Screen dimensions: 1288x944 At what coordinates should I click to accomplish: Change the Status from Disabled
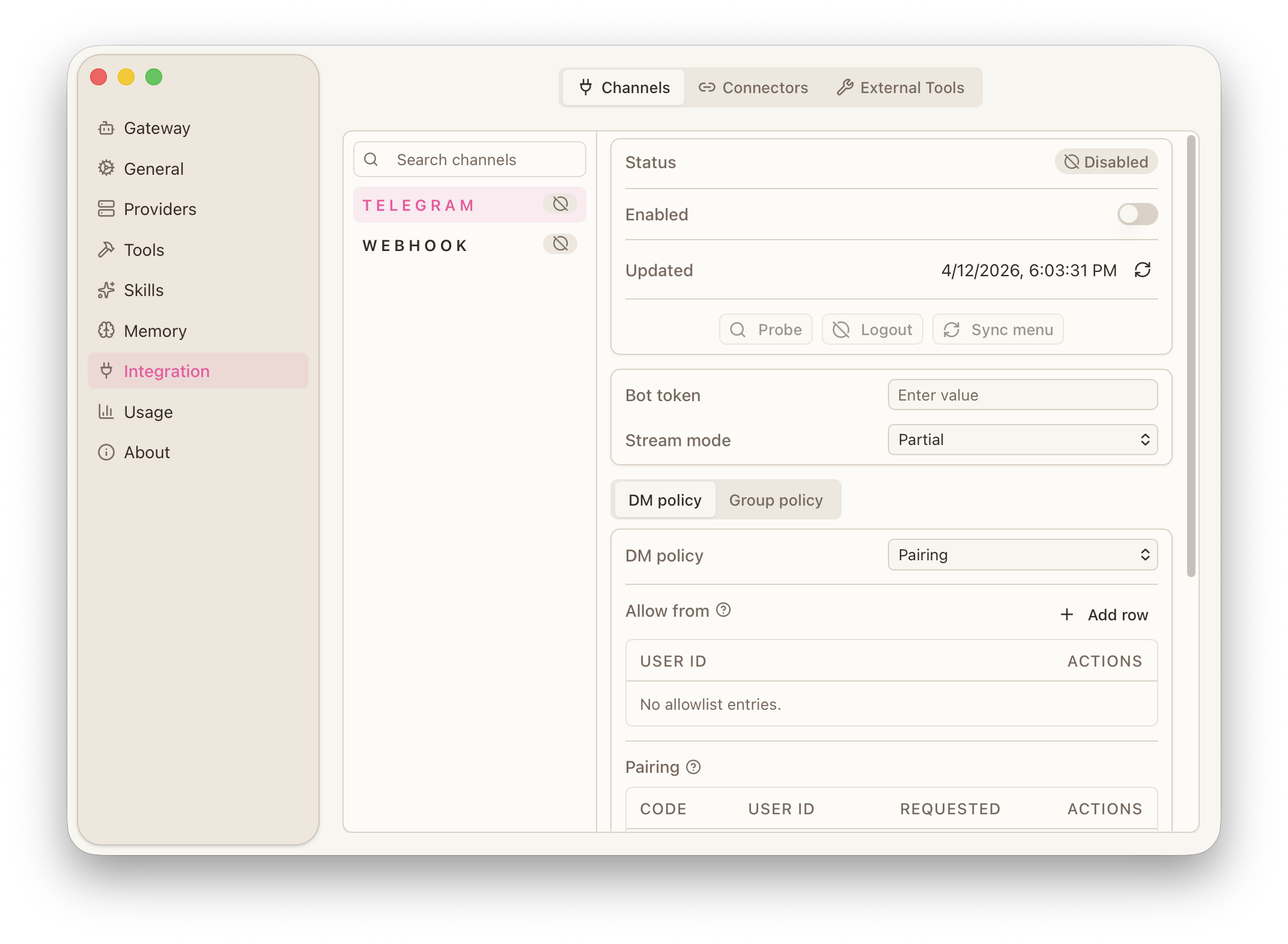[x=1106, y=162]
